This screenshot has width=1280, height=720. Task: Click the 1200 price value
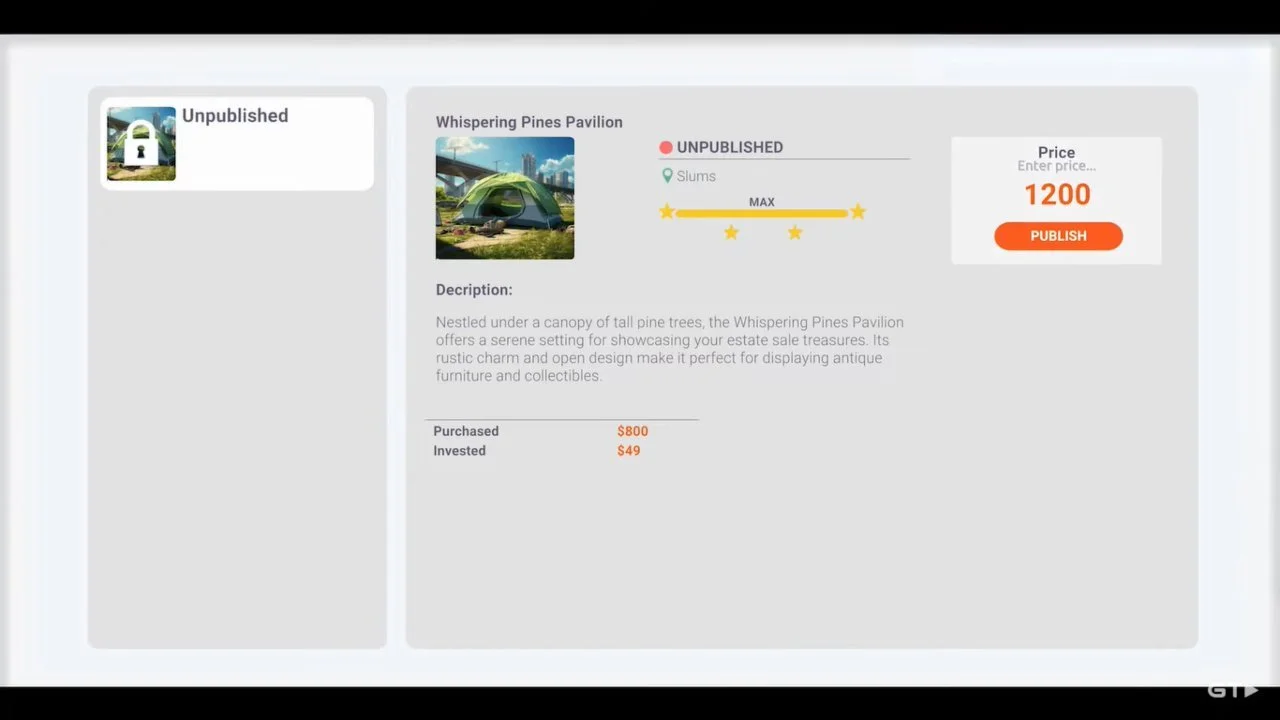(1056, 194)
